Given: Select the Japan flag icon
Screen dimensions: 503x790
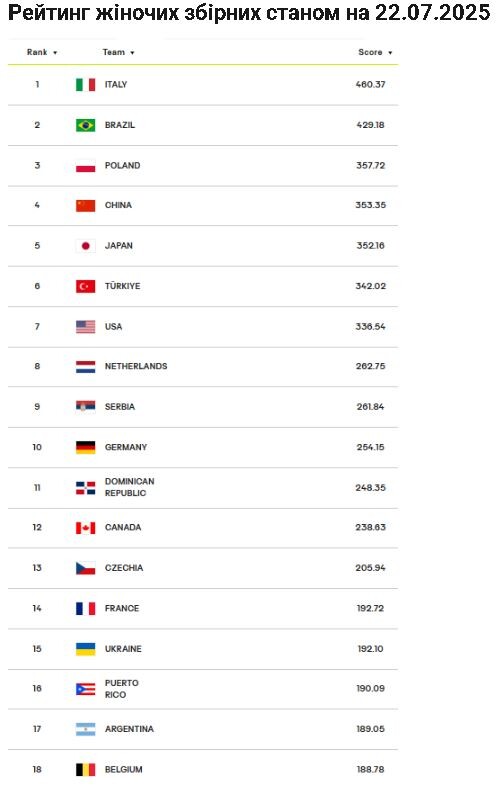Looking at the screenshot, I should tap(85, 246).
